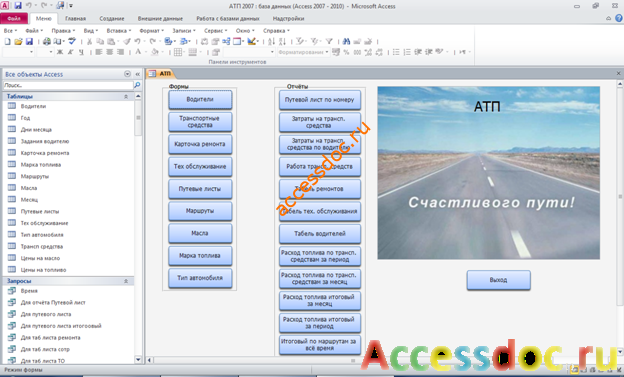Click navigation pane scroll down arrow
Screen dimensions: 624x377
[x=138, y=360]
